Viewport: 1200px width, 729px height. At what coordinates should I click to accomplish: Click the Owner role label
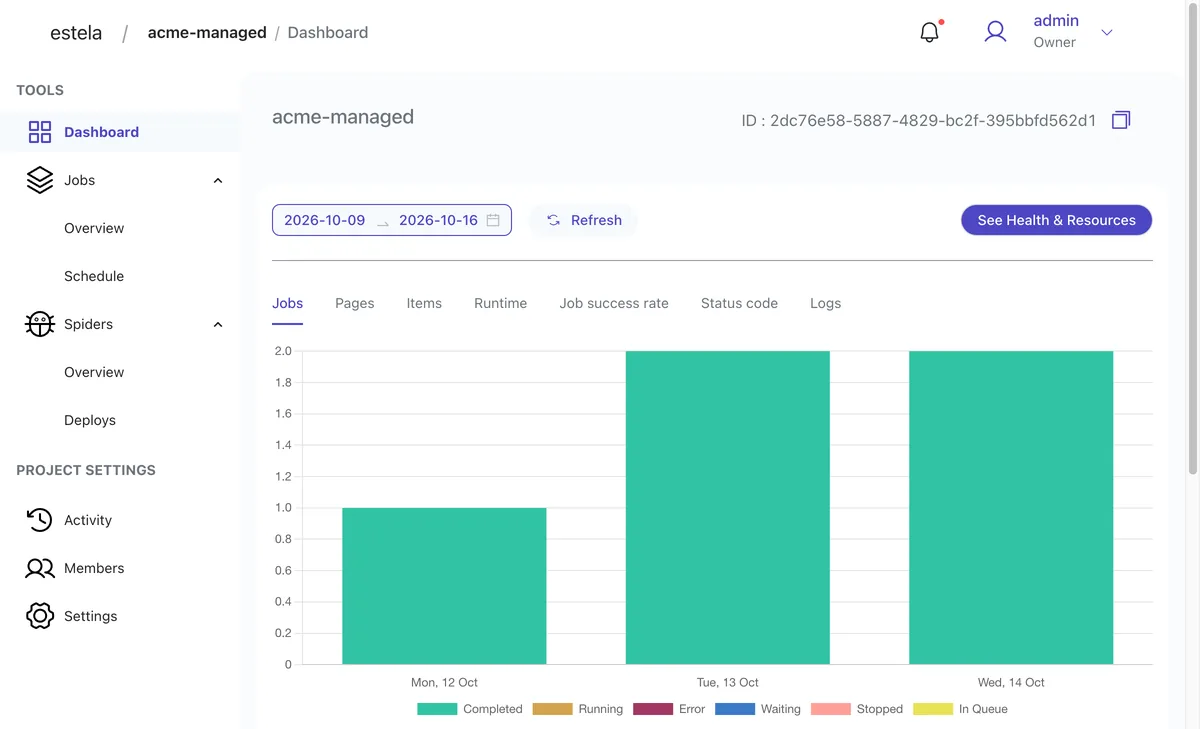click(x=1054, y=42)
